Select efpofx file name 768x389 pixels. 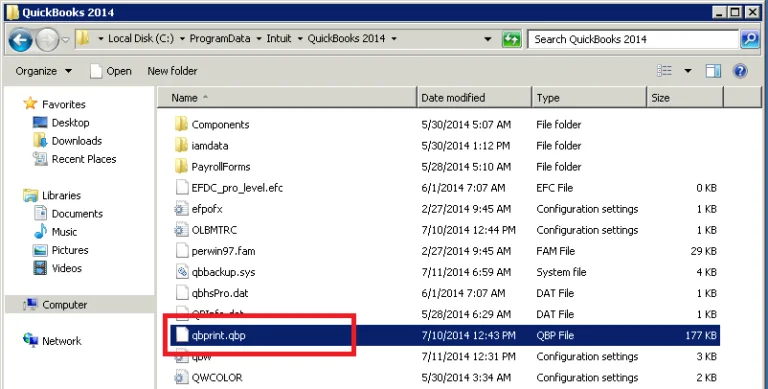[x=207, y=209]
